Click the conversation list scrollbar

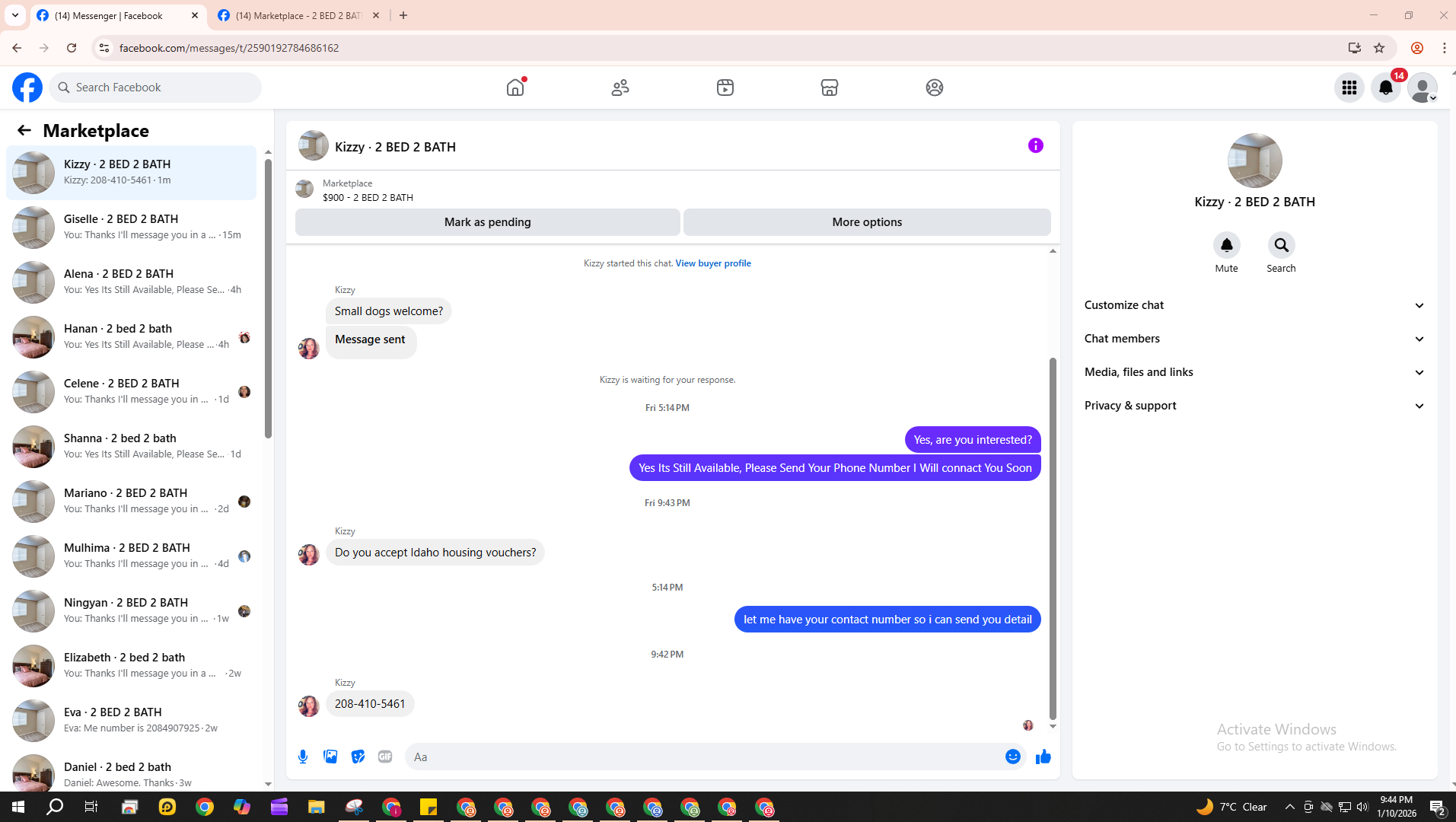click(268, 299)
